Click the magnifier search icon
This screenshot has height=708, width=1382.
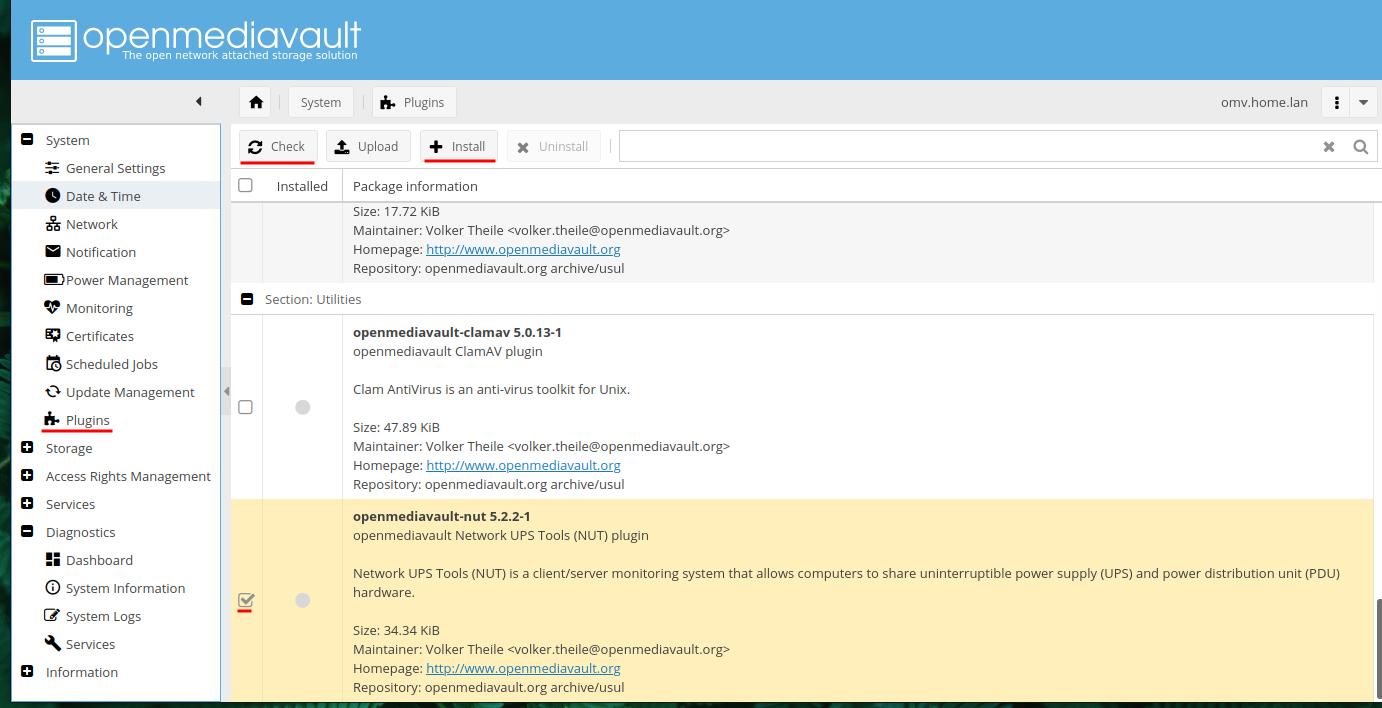tap(1360, 147)
